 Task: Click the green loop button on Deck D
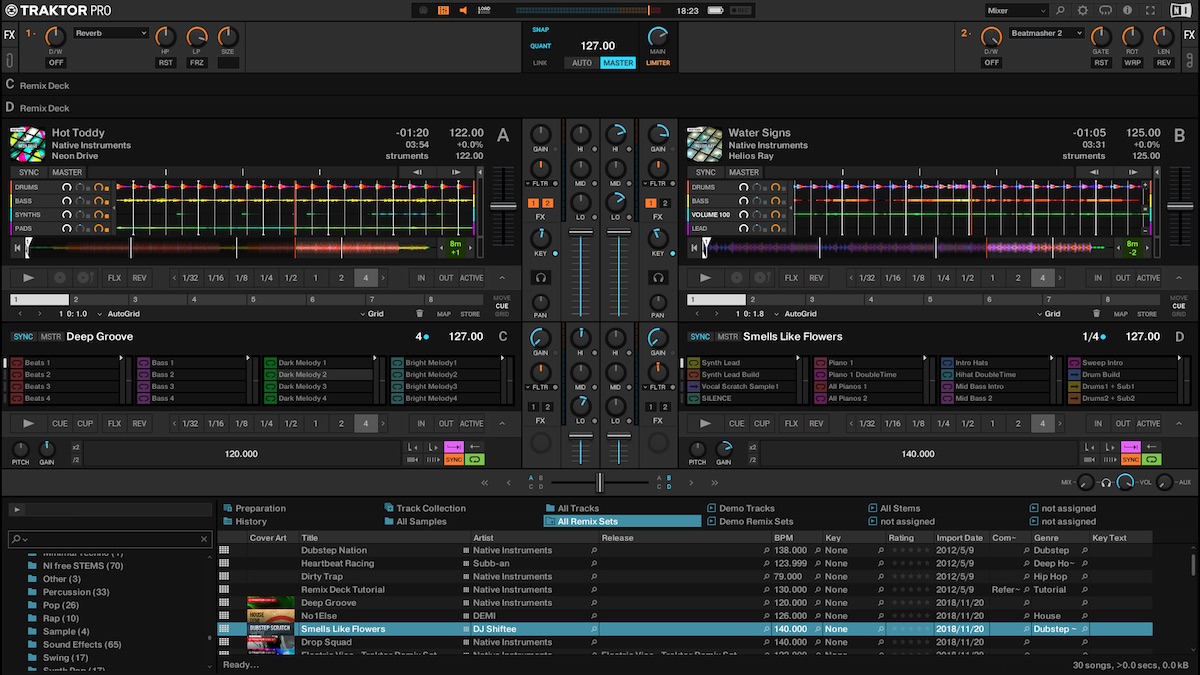tap(1151, 459)
